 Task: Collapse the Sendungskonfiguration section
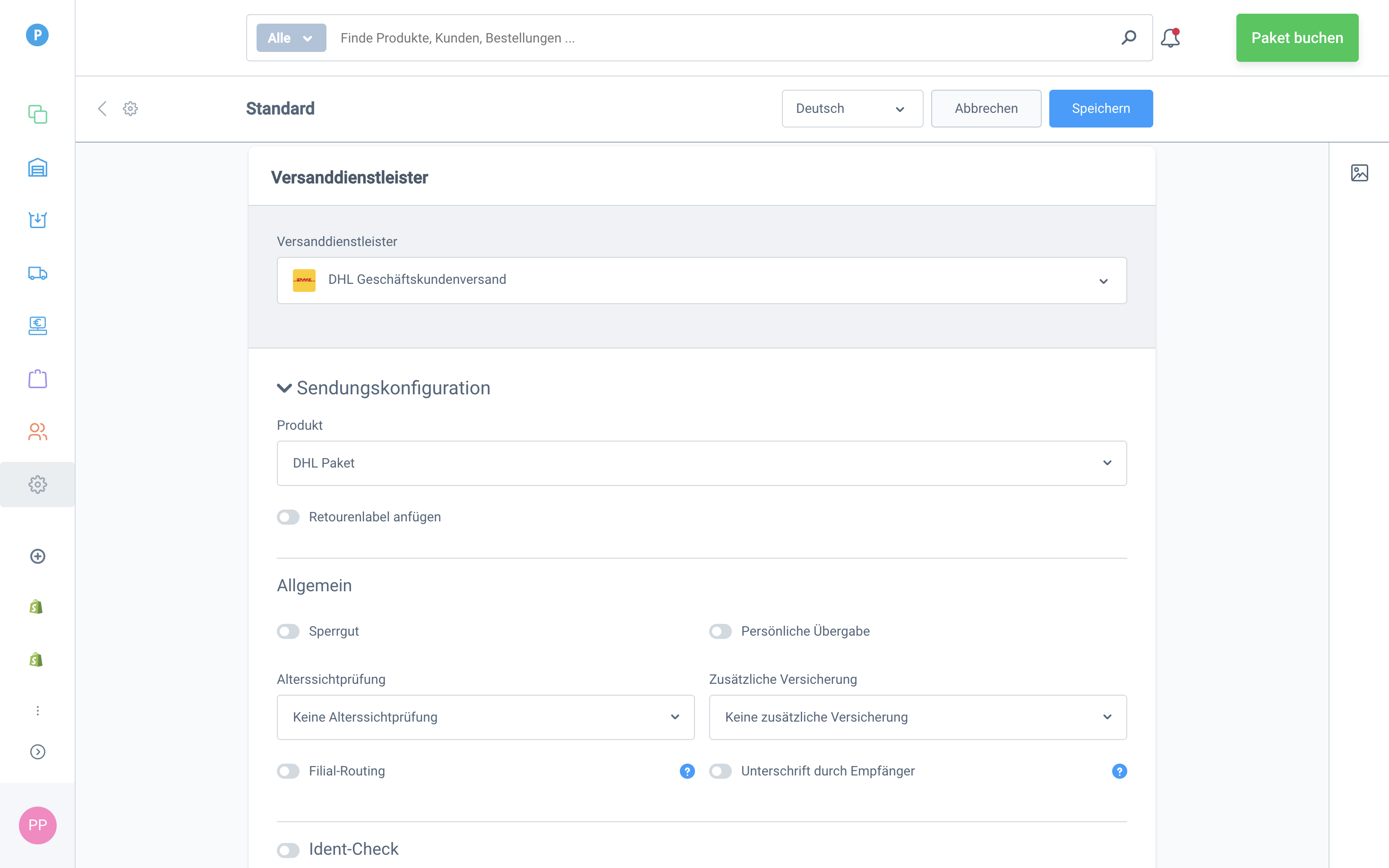pos(284,388)
